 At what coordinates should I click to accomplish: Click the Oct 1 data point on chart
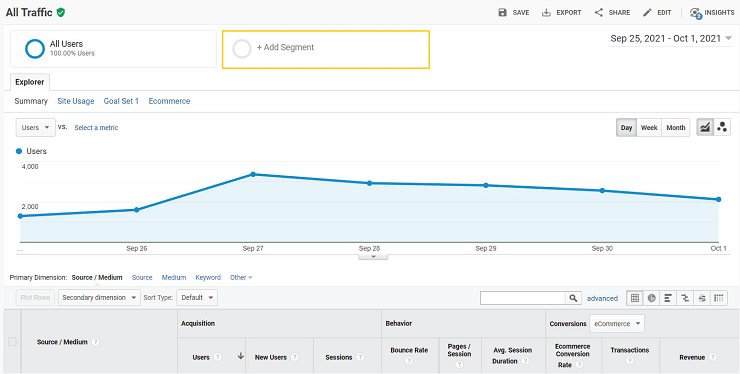pos(718,199)
